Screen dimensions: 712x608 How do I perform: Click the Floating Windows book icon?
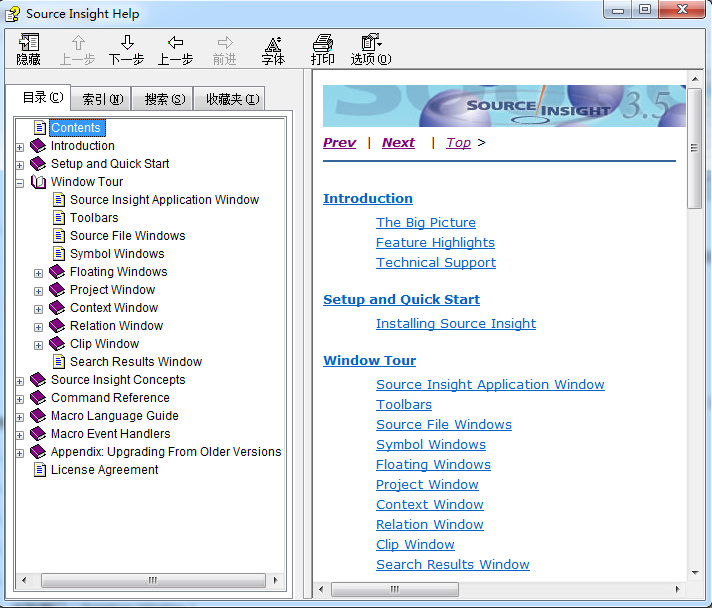[x=57, y=272]
